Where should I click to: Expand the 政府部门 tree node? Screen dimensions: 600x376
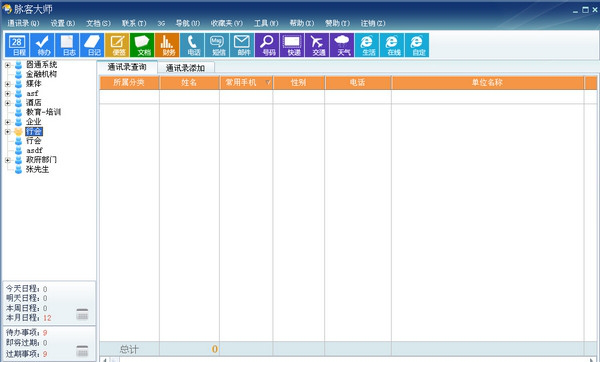coord(8,160)
